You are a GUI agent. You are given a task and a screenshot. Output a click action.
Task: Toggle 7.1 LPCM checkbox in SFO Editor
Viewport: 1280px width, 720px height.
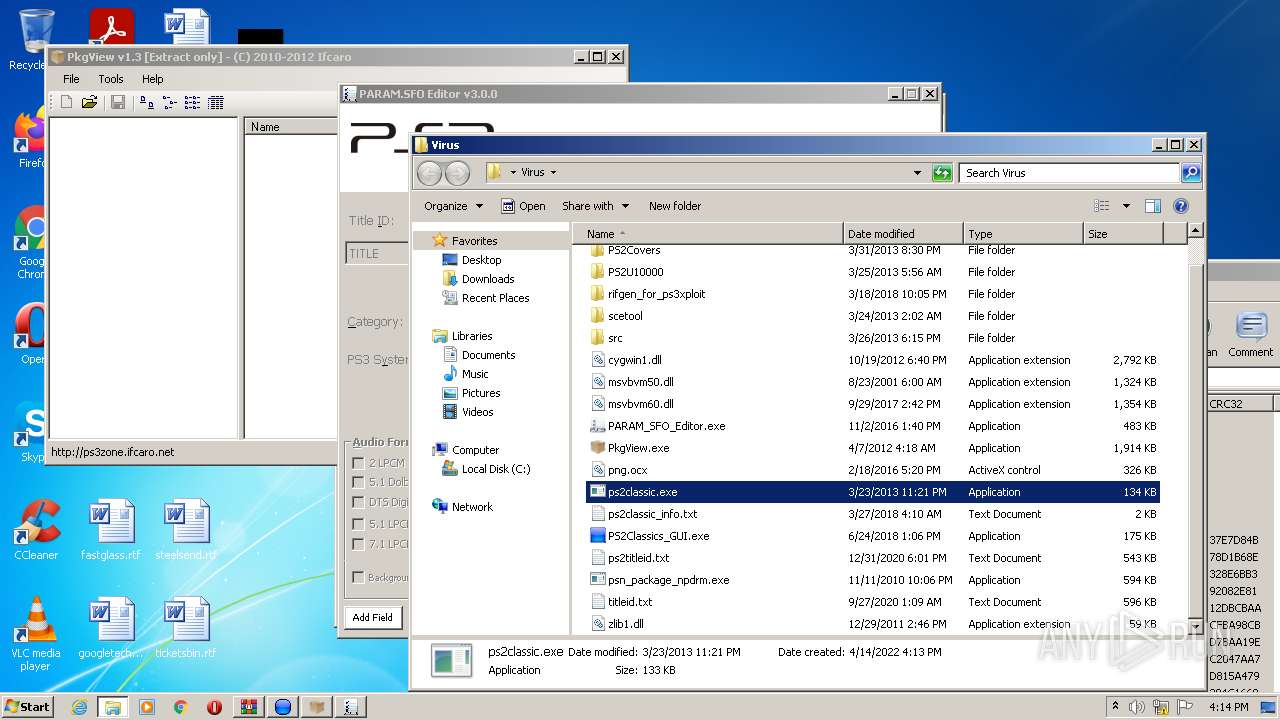pos(358,544)
